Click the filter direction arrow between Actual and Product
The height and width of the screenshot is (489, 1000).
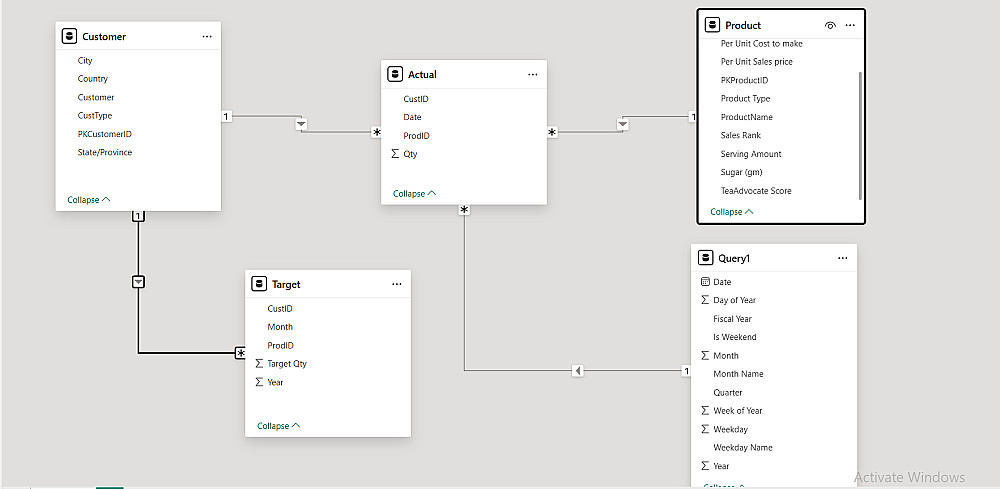pos(623,125)
